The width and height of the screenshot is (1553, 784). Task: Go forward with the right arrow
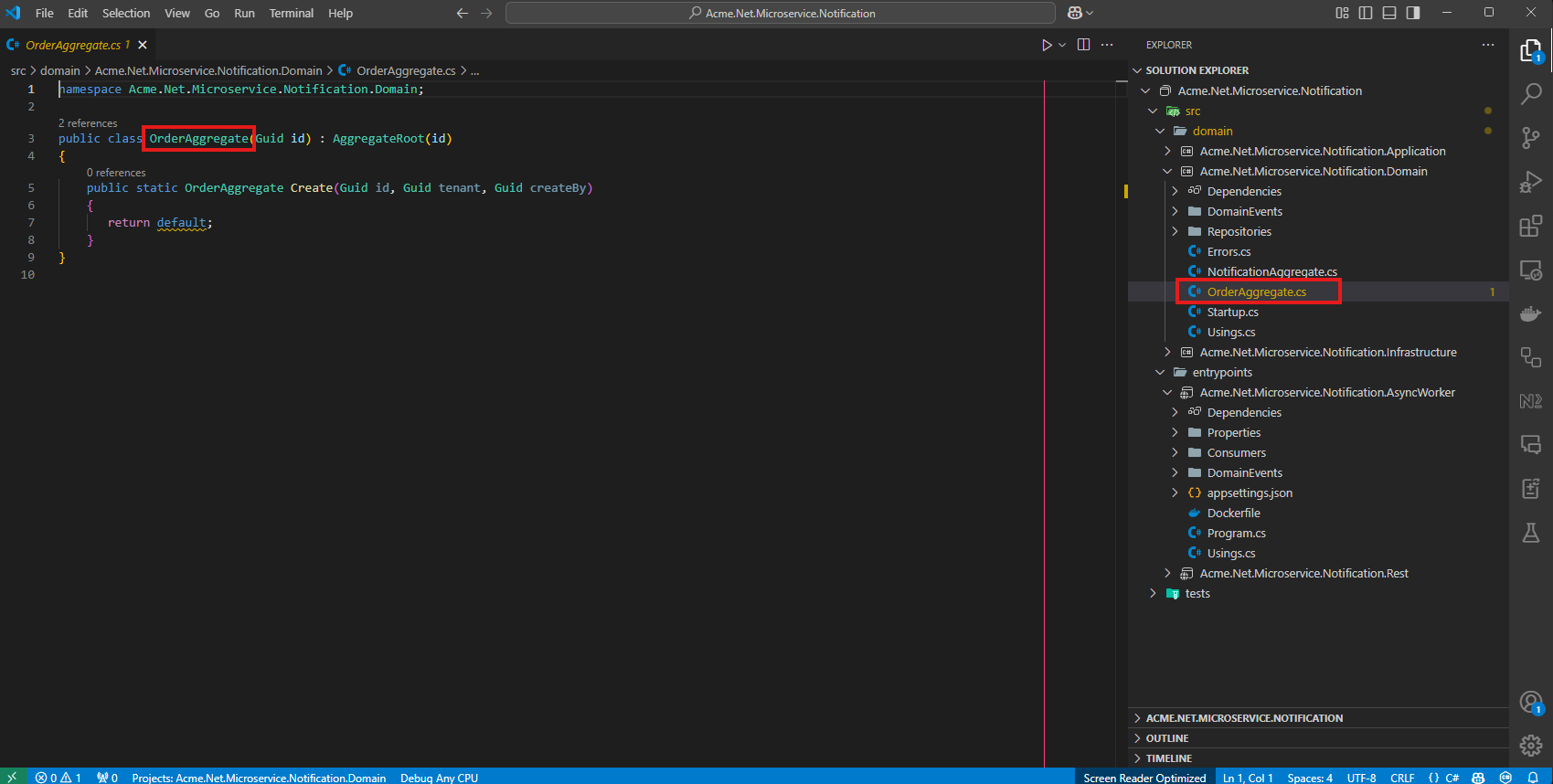click(486, 13)
